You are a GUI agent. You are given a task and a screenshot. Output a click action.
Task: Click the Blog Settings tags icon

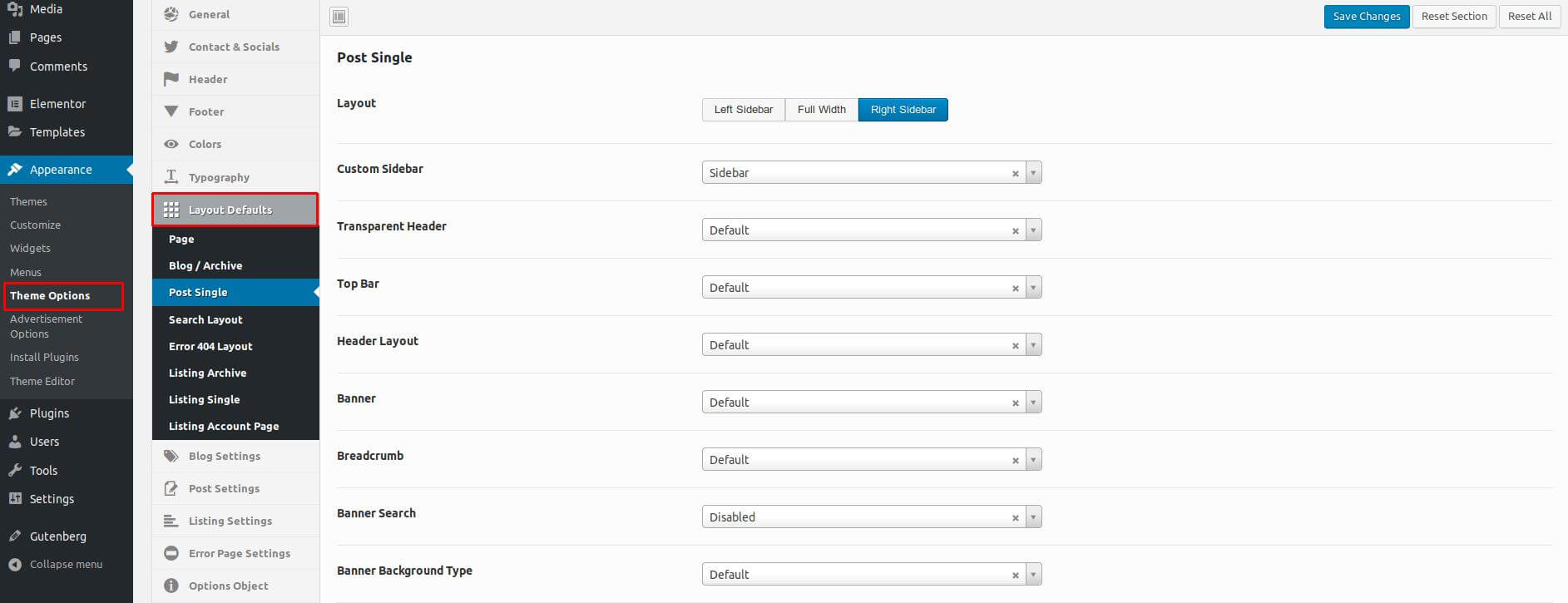point(171,456)
